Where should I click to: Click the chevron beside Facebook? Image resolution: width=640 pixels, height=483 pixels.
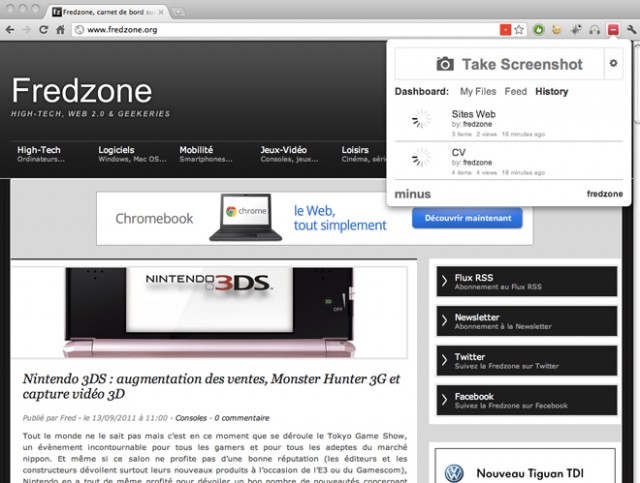[x=444, y=400]
